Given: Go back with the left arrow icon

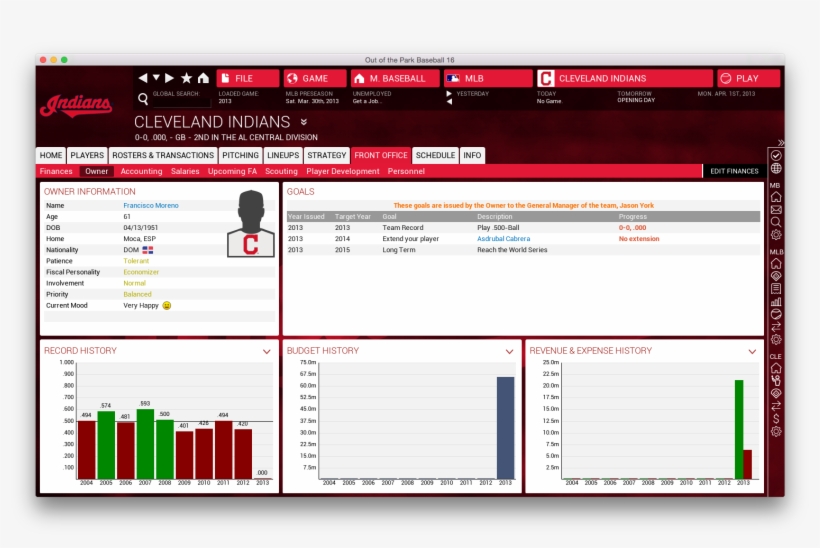Looking at the screenshot, I should (143, 78).
